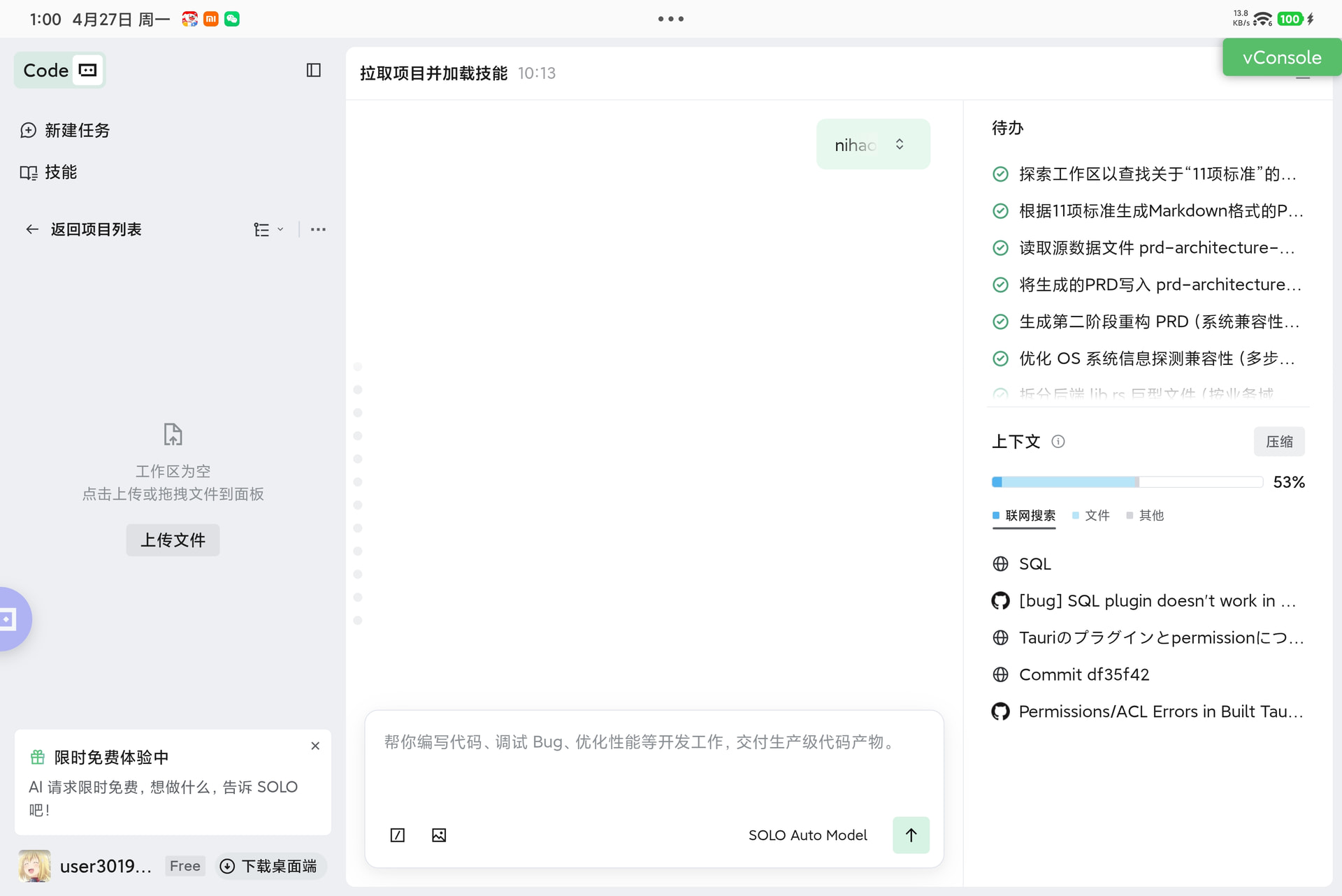
Task: Toggle the 根据11项标准生成Markdown todo check
Action: pyautogui.click(x=1000, y=211)
